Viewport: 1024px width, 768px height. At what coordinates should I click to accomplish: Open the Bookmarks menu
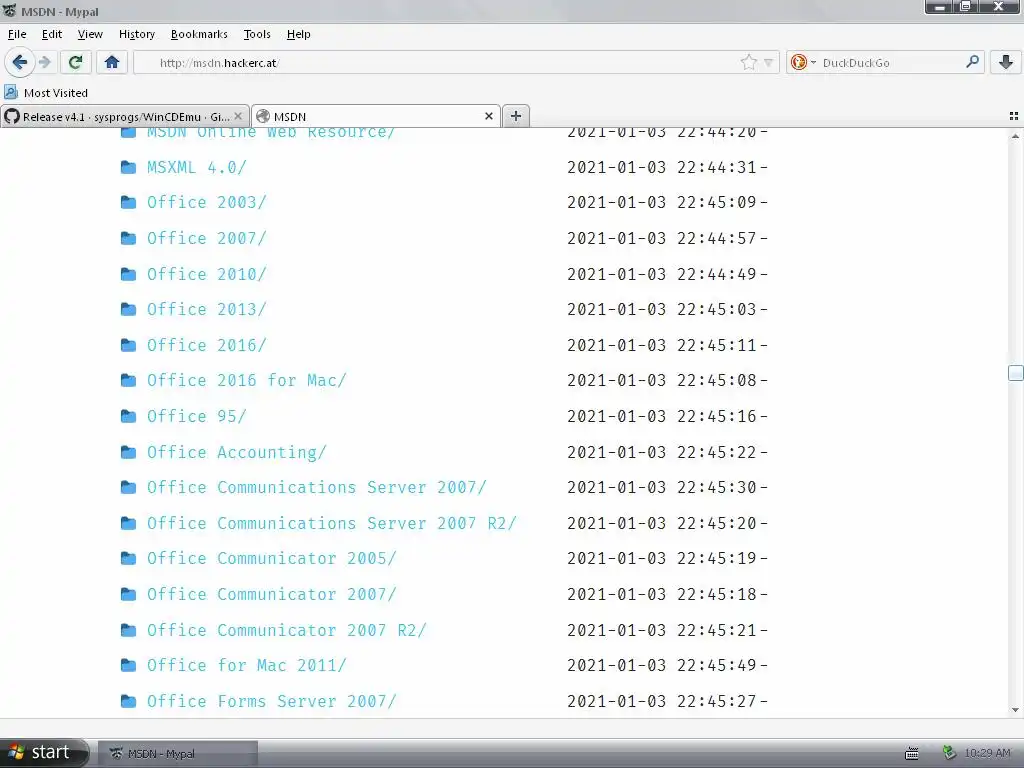[199, 34]
